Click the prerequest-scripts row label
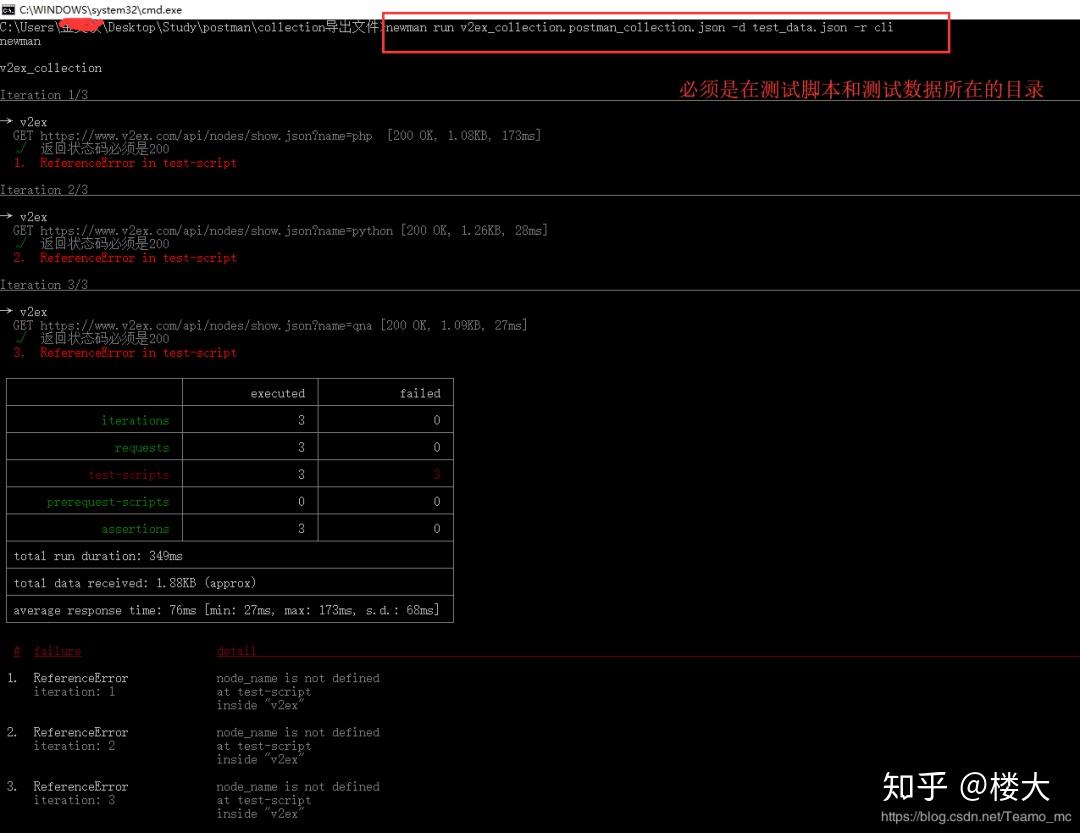Screen dimensions: 1080x833 click(110, 501)
